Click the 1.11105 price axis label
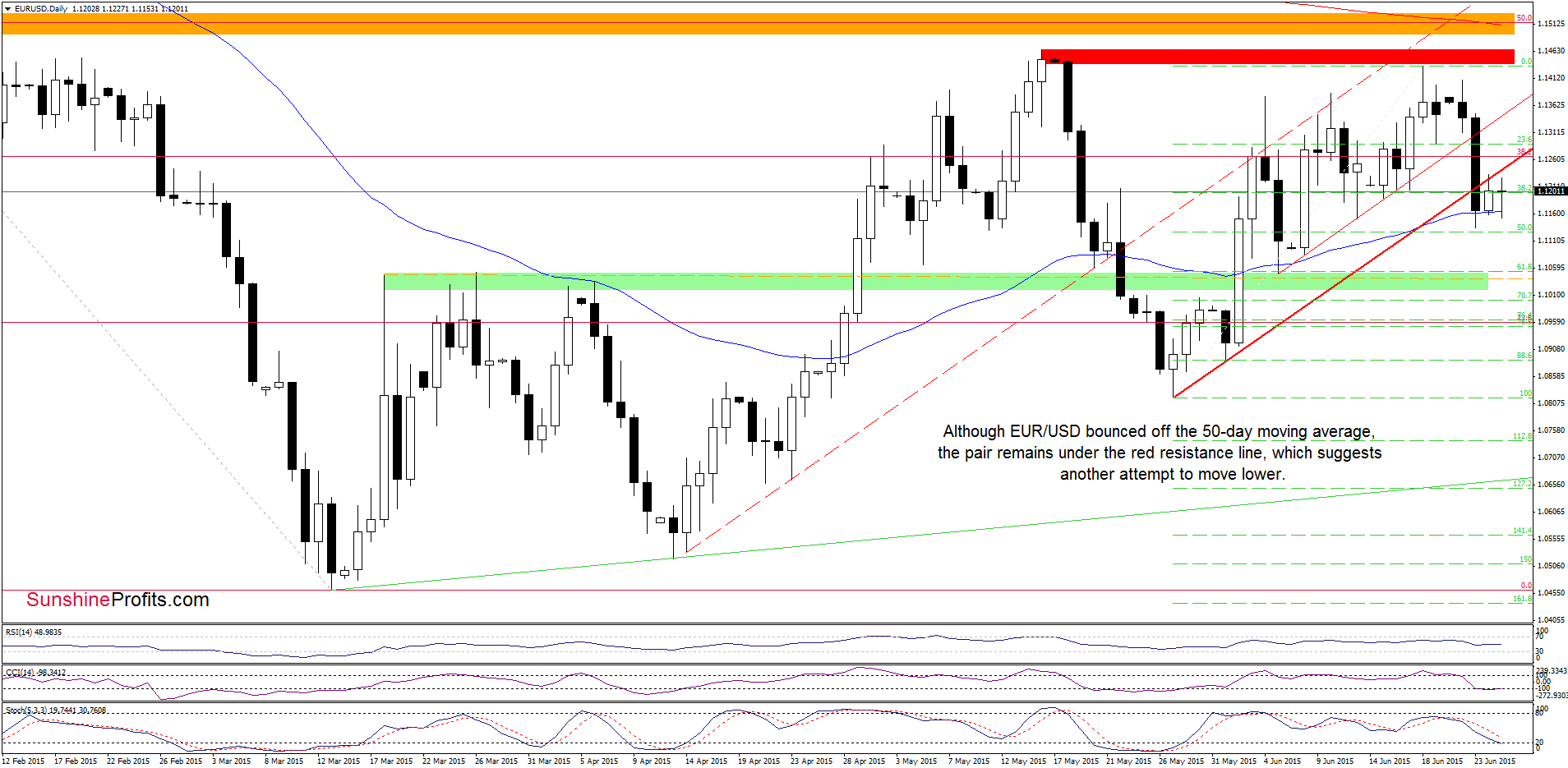Screen dimensions: 1568x768 (x=1552, y=241)
